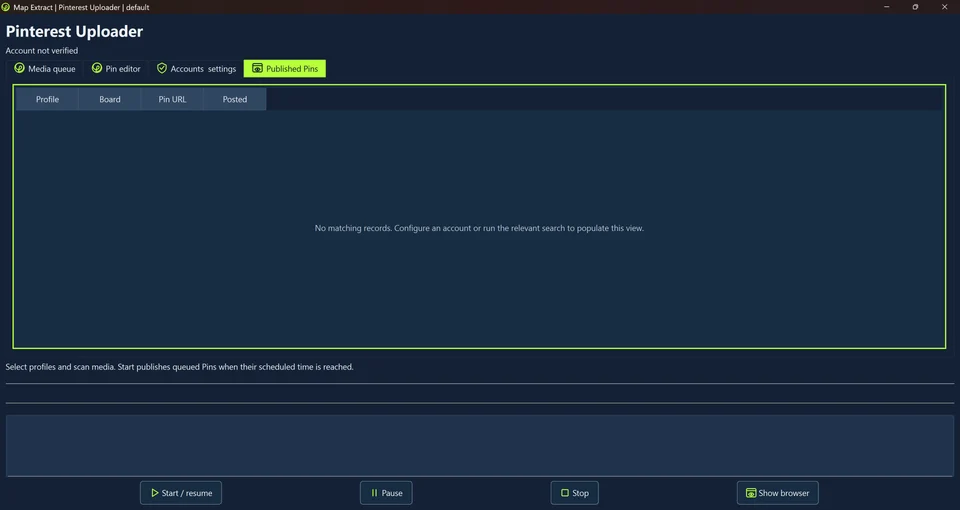Image resolution: width=960 pixels, height=510 pixels.
Task: Open the Pin editor tab
Action: pyautogui.click(x=116, y=69)
